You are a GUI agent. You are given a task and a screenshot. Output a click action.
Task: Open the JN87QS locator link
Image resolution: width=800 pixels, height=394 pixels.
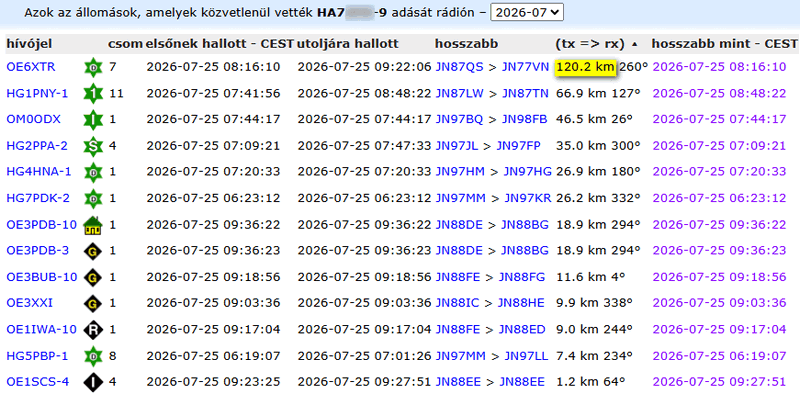coord(459,67)
